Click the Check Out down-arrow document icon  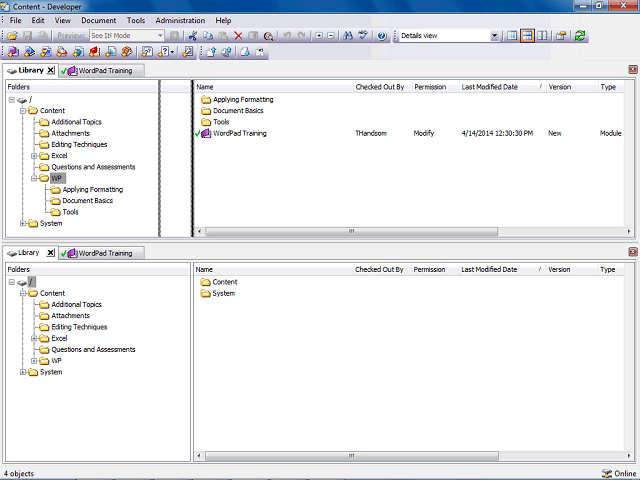245,52
